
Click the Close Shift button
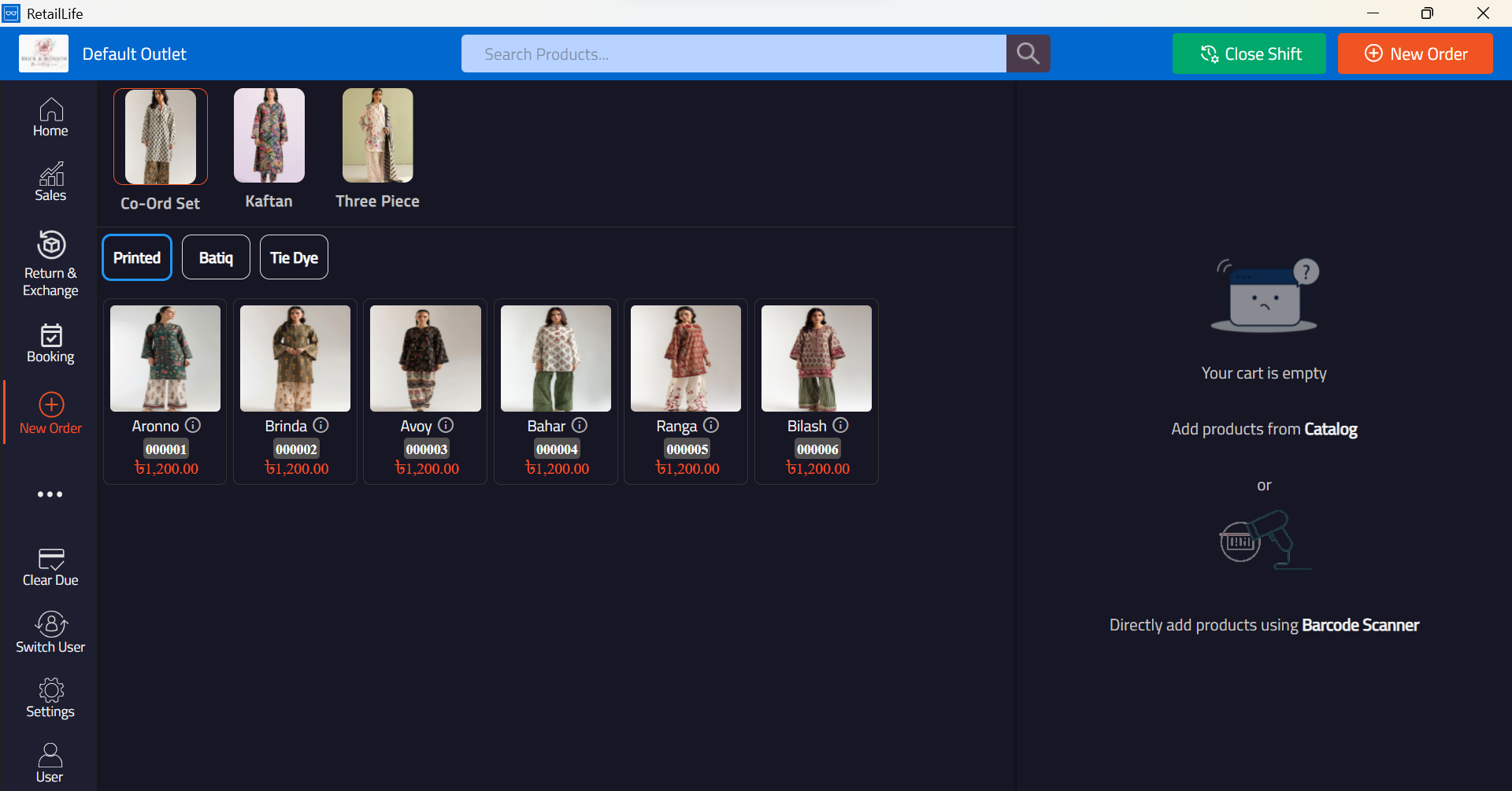click(x=1249, y=54)
